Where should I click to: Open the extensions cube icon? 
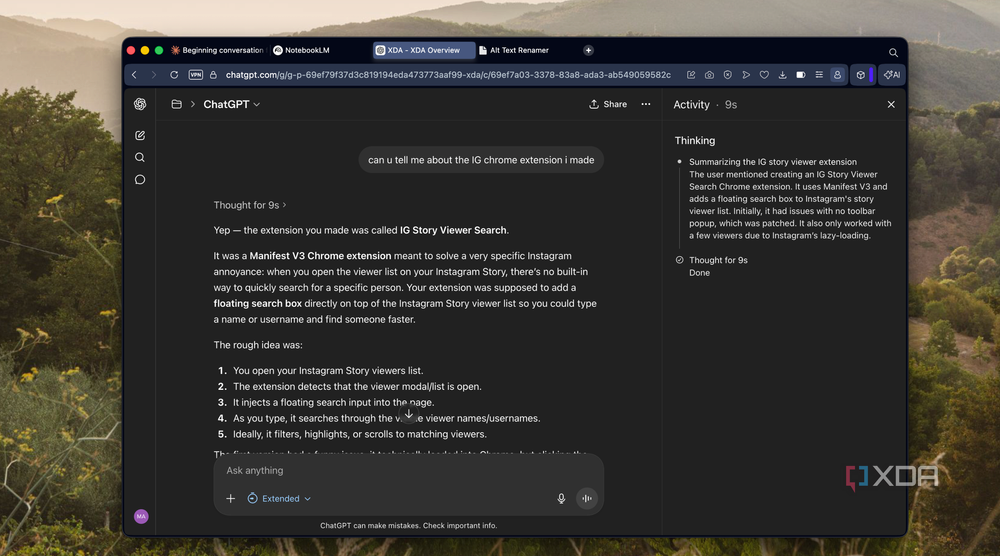tap(860, 75)
